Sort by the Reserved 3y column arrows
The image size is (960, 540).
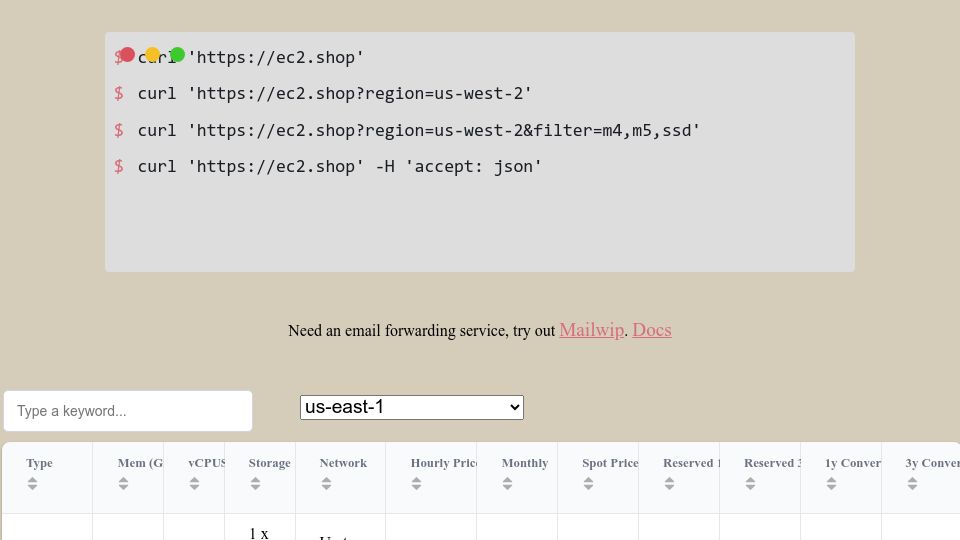click(x=750, y=484)
